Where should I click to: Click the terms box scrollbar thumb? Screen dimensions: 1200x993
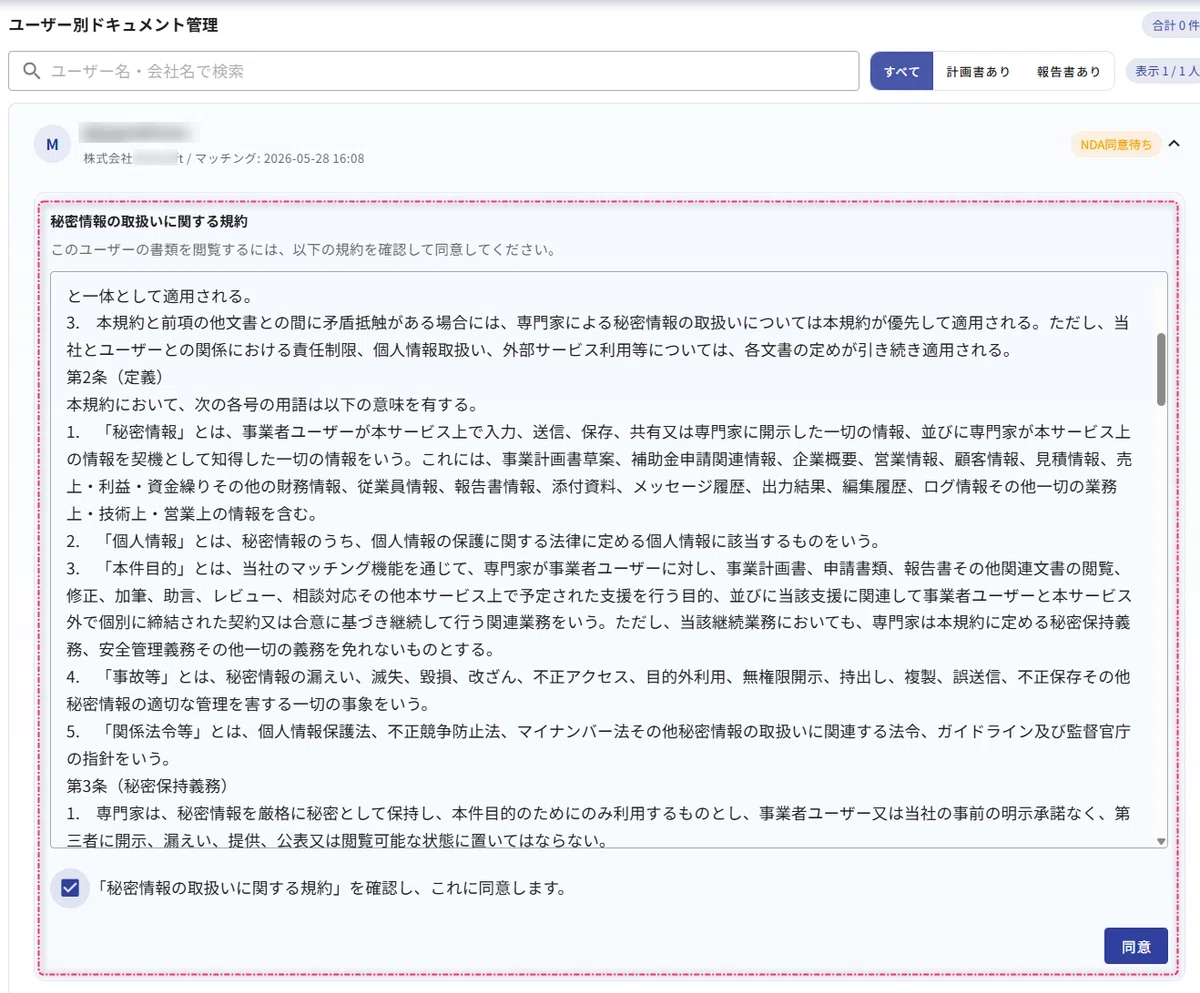tap(1161, 369)
